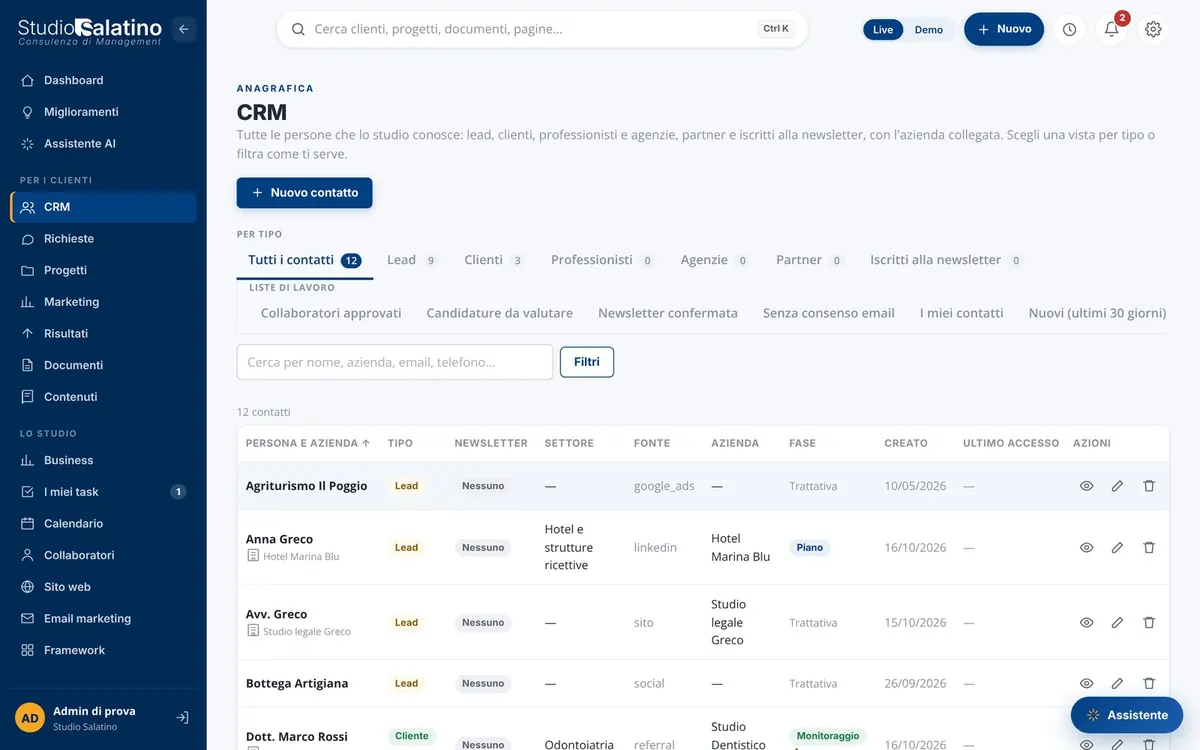Open I miei contatti list
The height and width of the screenshot is (750, 1200).
962,313
